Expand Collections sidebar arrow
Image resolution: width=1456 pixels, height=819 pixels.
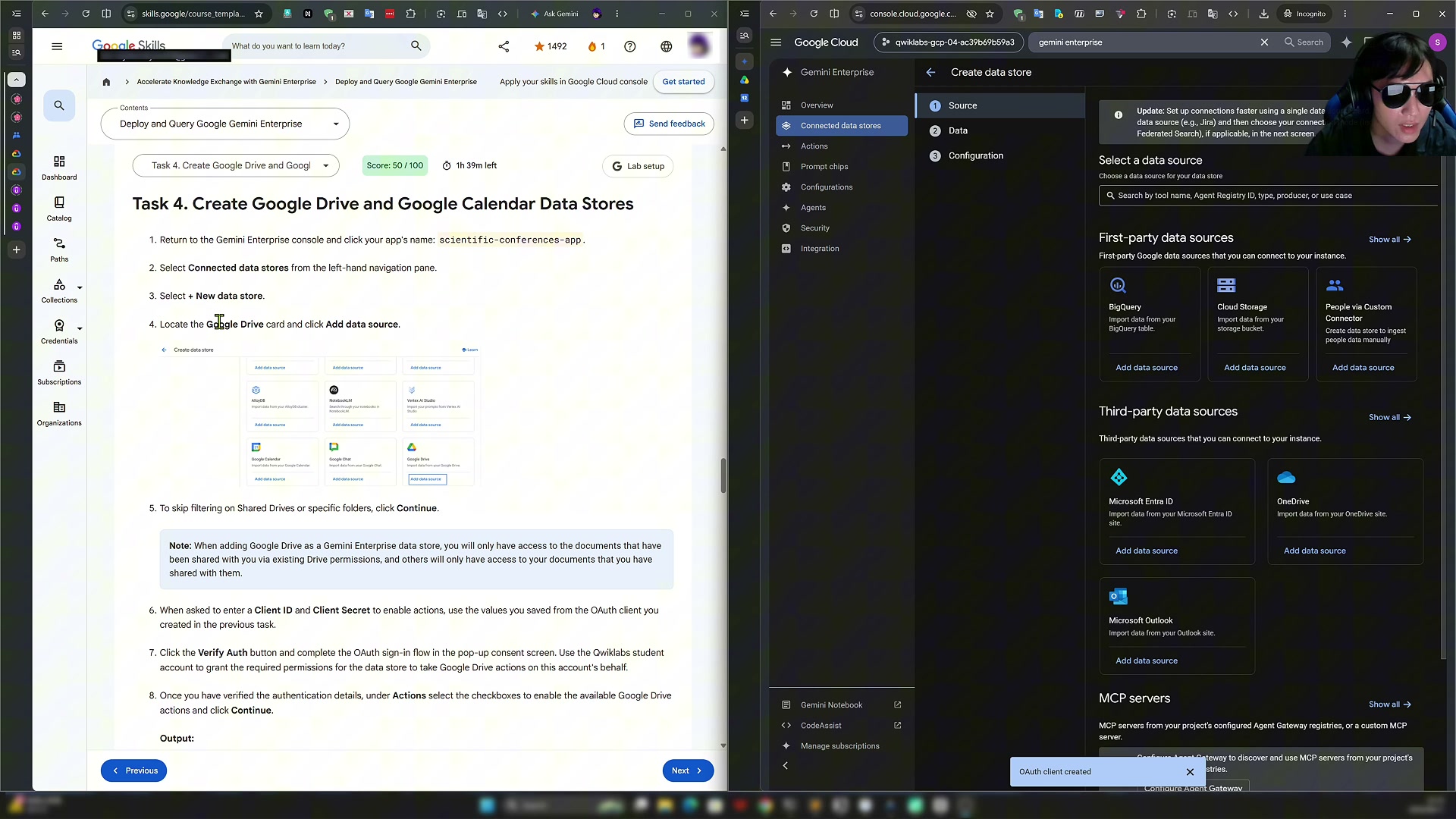(x=80, y=288)
